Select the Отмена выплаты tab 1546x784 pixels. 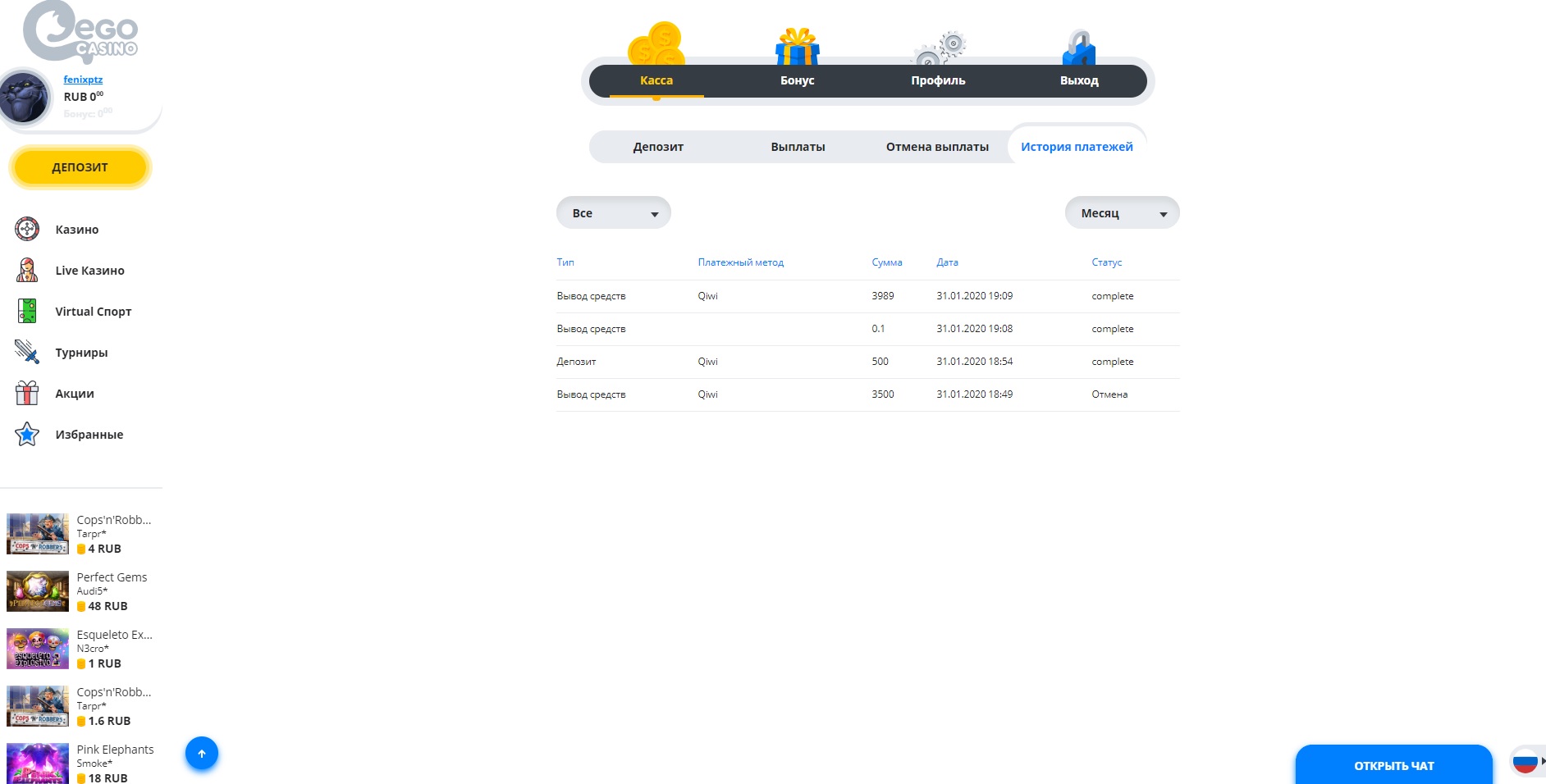tap(937, 147)
